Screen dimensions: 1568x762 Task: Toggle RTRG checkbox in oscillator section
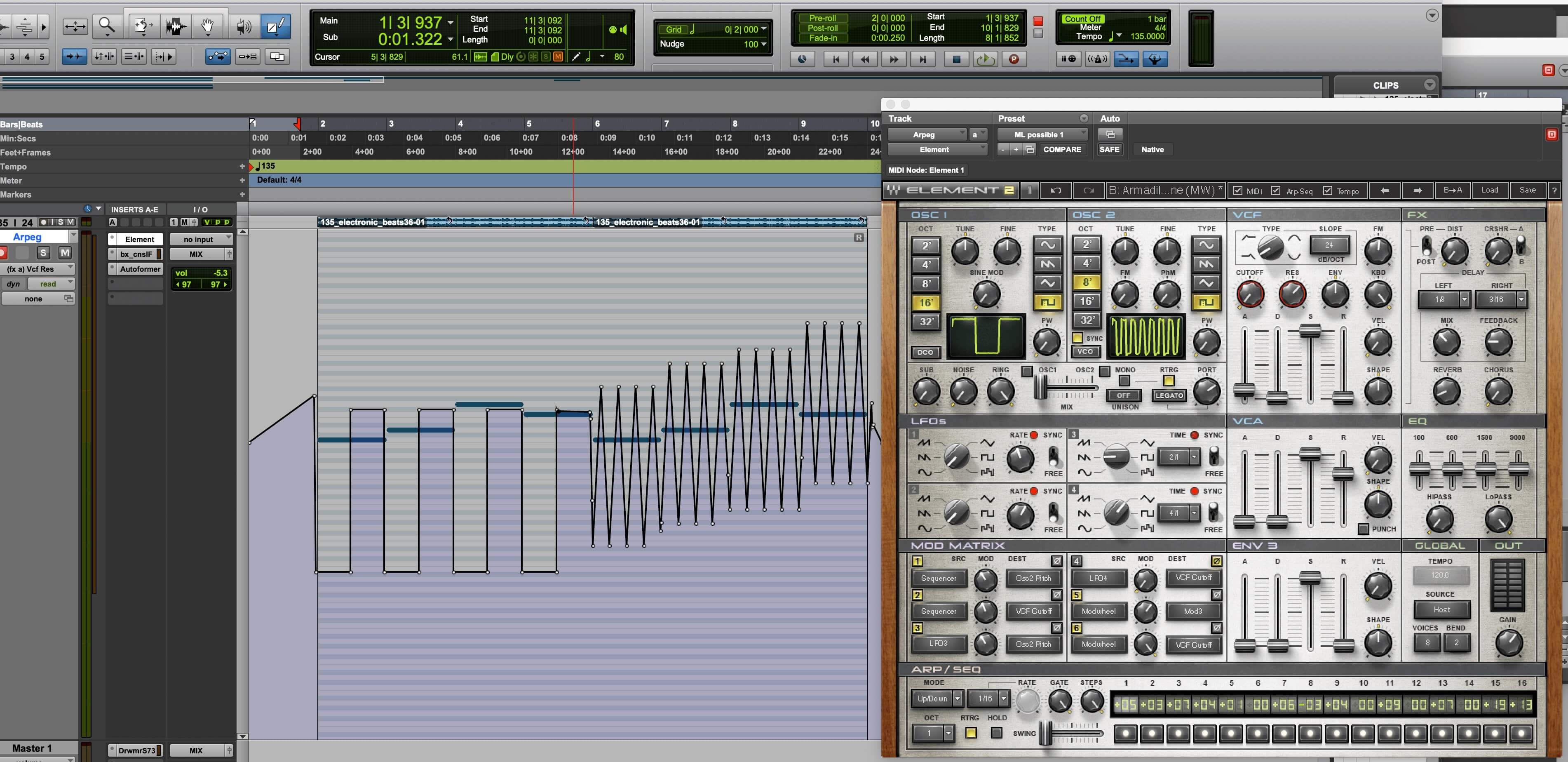(x=1169, y=381)
